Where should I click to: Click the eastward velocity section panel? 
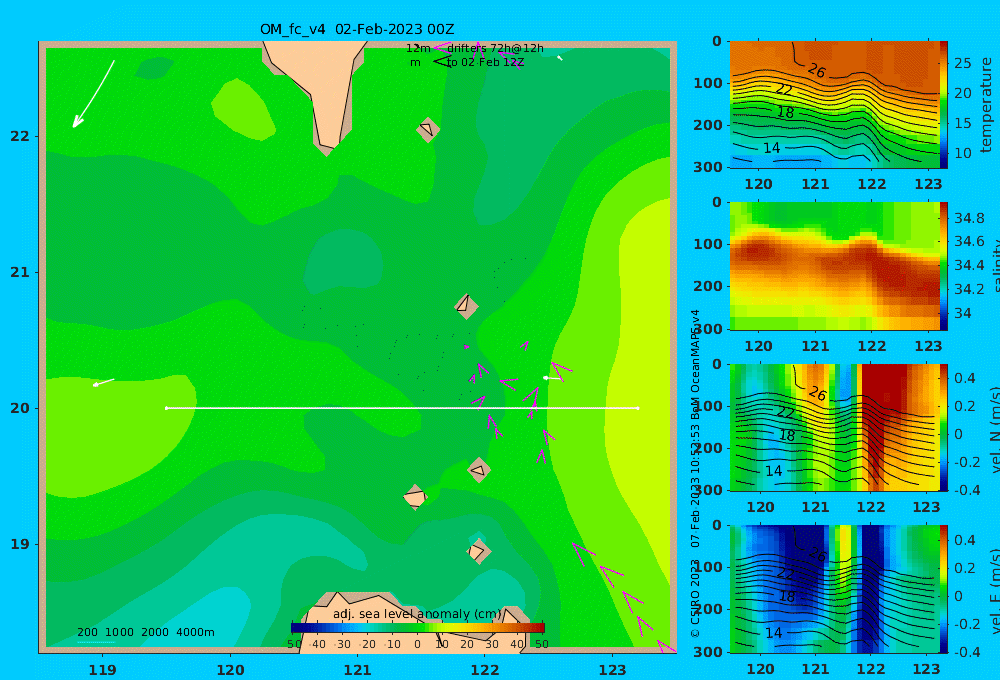(834, 589)
